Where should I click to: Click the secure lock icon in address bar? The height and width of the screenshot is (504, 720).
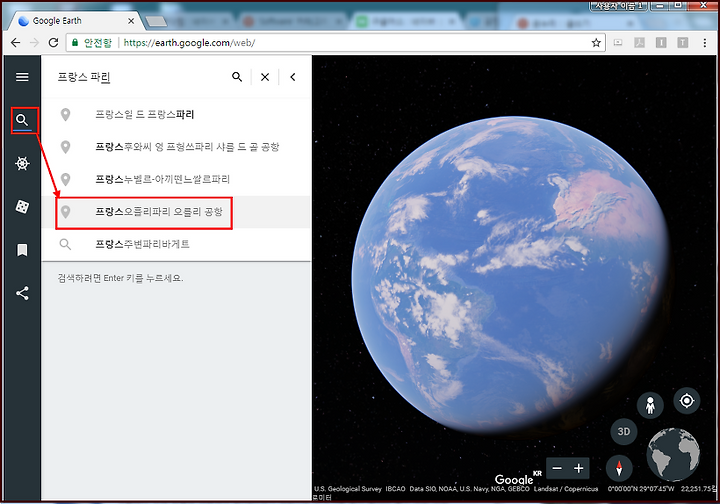(75, 43)
